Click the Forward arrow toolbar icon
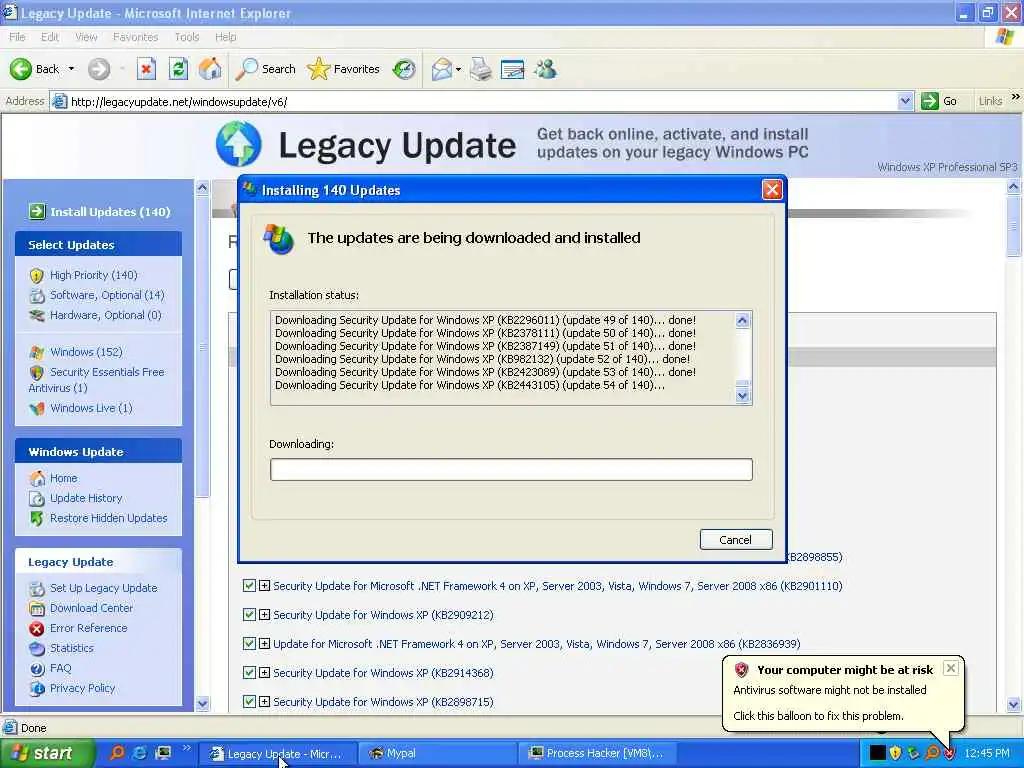 click(99, 69)
